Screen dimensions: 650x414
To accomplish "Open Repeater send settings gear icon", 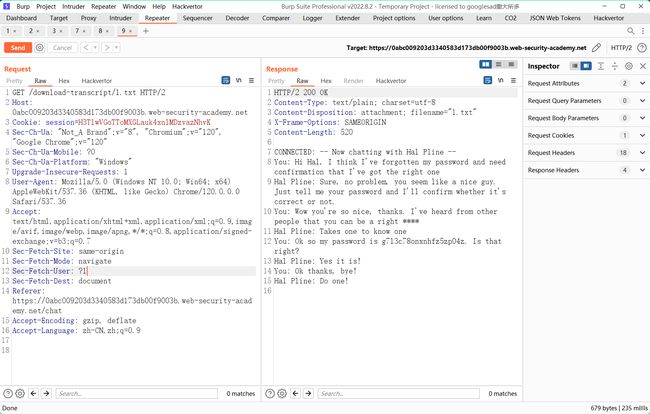I will pos(39,48).
